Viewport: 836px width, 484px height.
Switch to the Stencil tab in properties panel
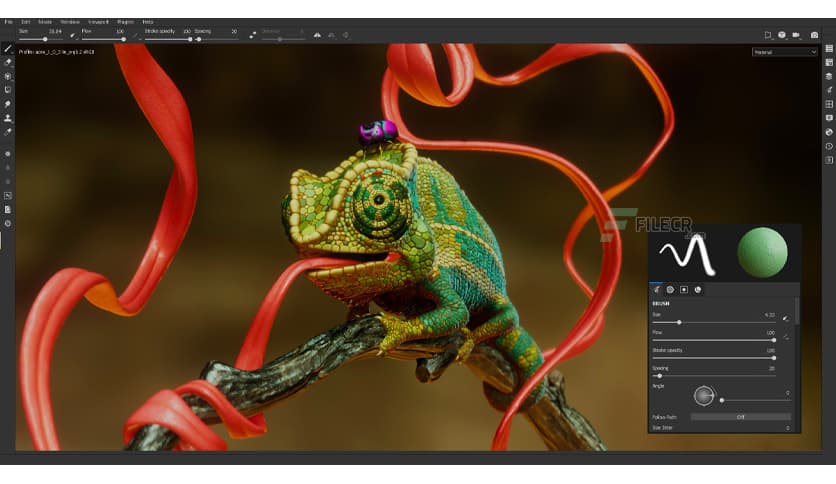tap(684, 289)
